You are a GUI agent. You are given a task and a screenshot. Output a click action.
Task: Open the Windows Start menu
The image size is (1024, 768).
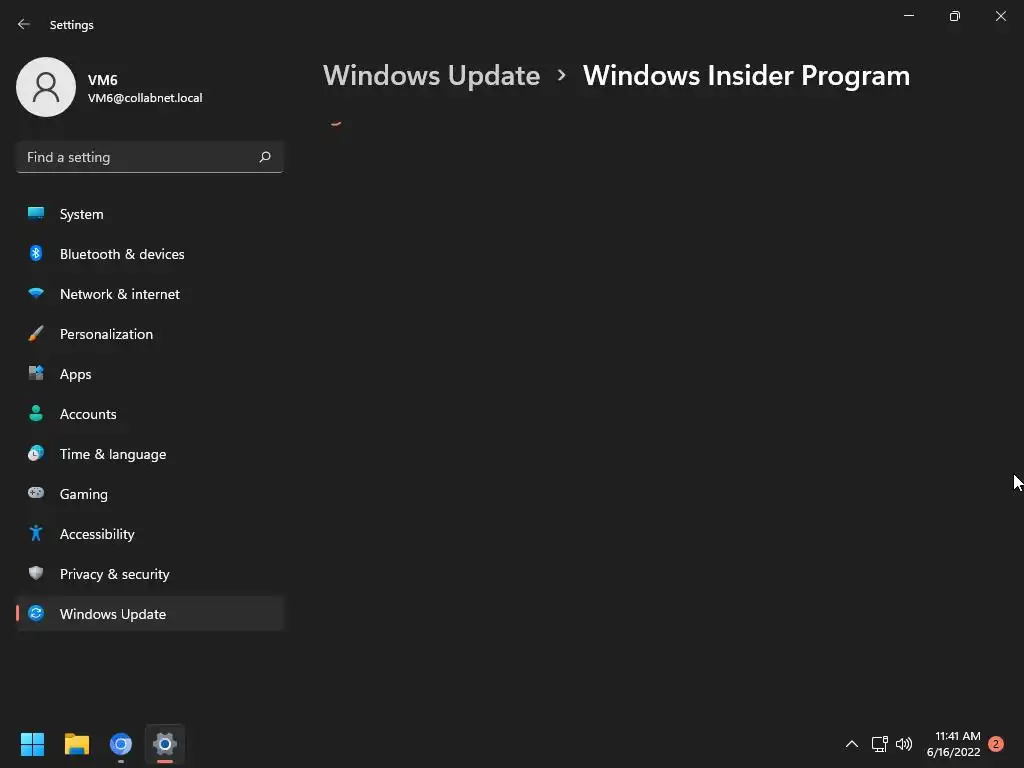click(x=32, y=744)
